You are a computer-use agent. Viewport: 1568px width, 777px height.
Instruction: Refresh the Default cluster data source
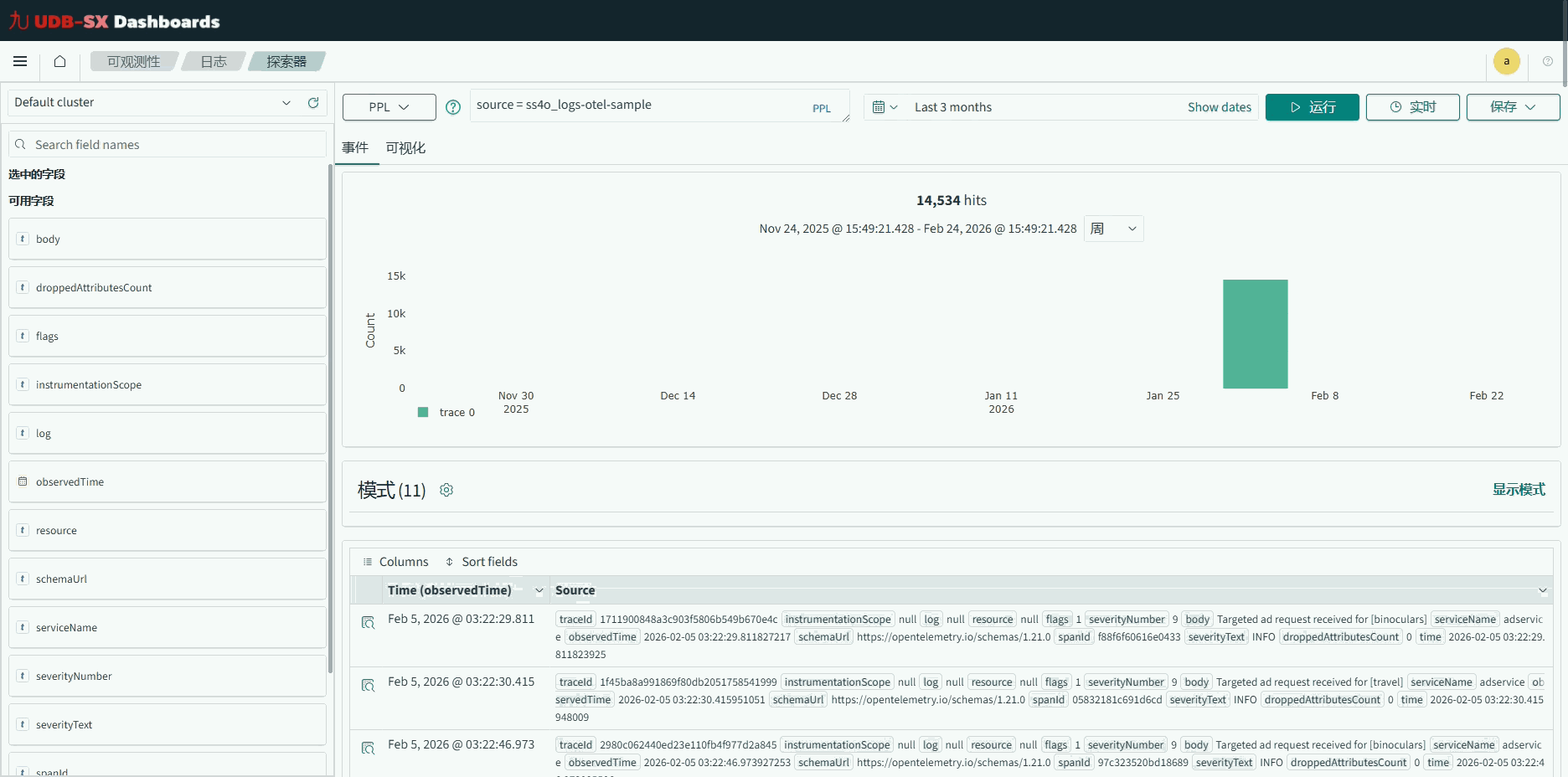click(x=313, y=103)
